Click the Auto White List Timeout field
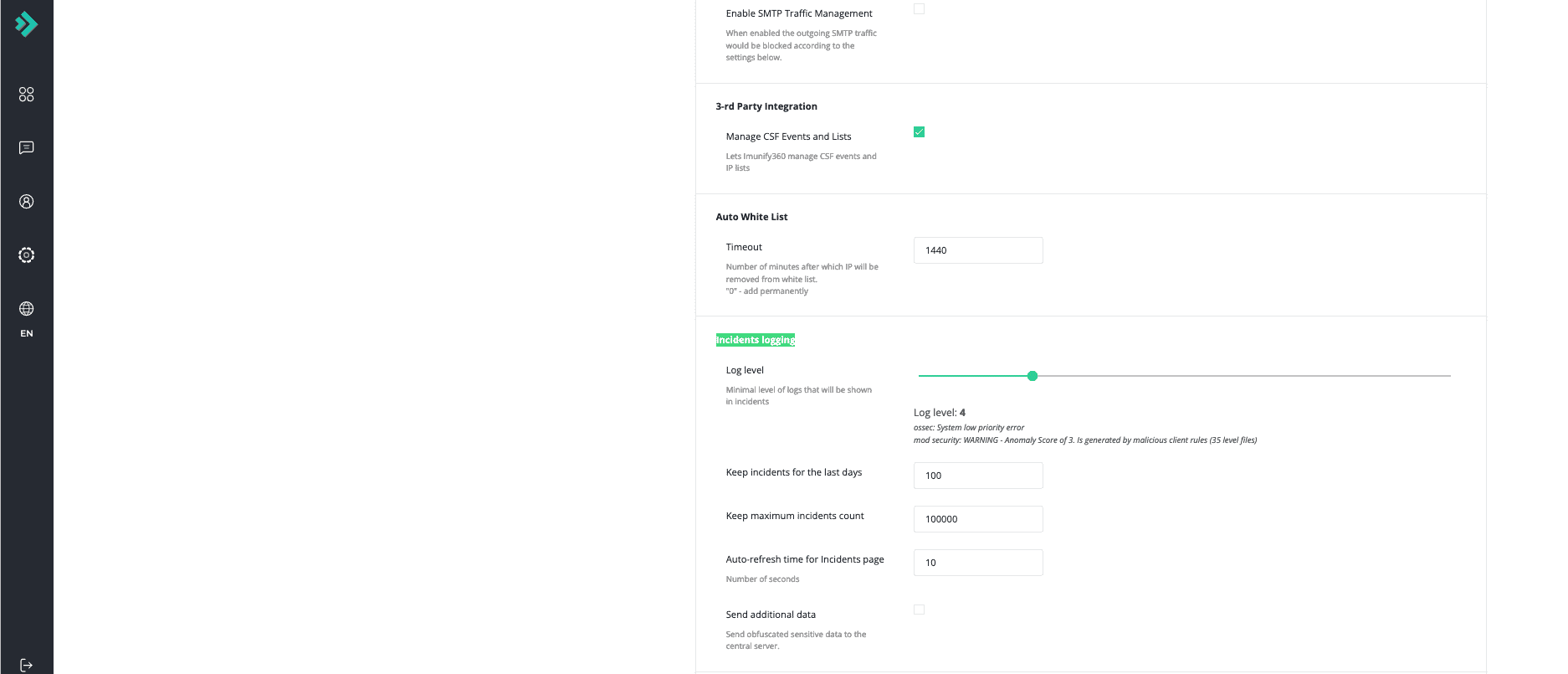The image size is (1568, 674). point(977,250)
